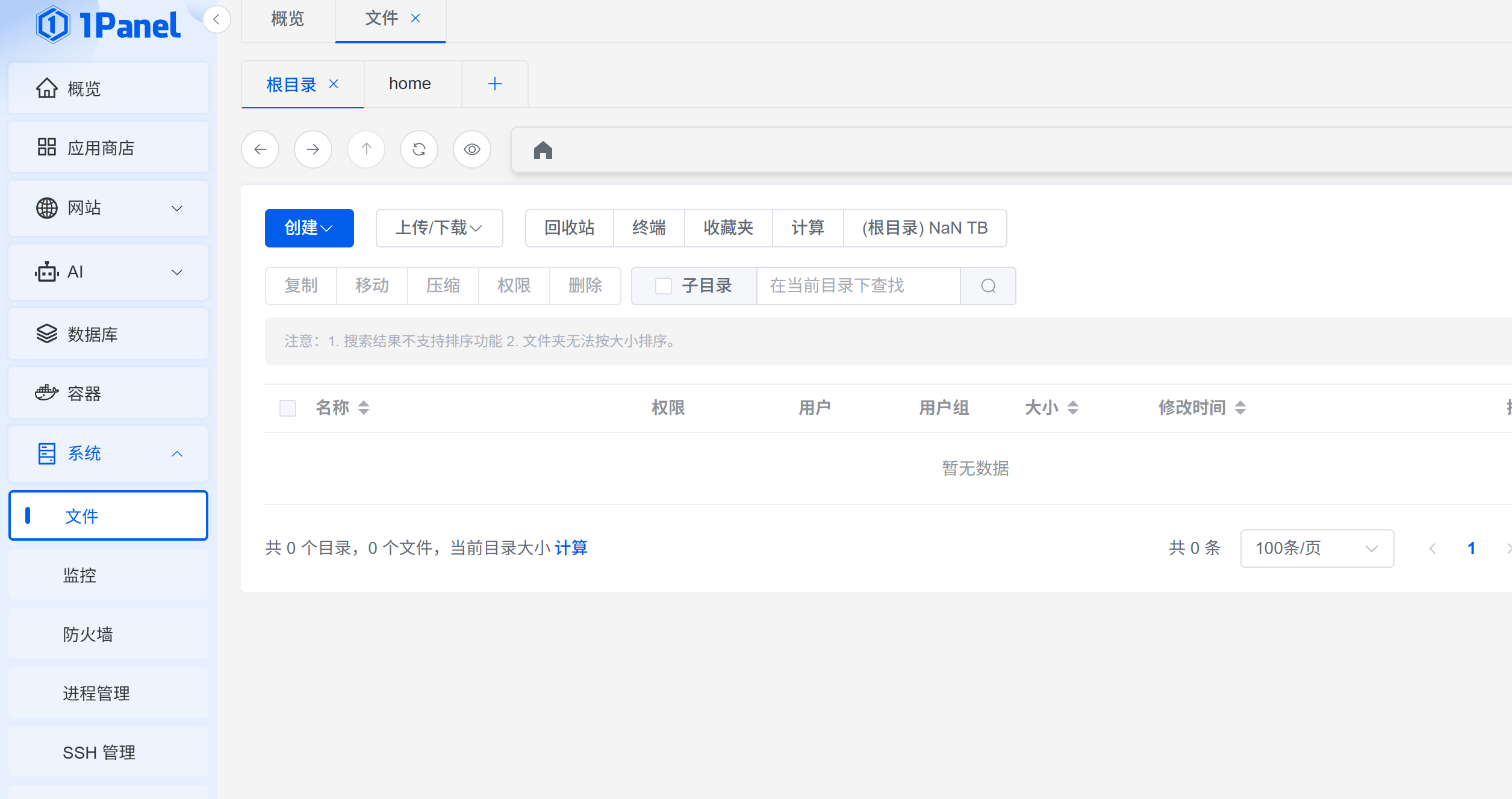Check the select-all files checkbox
Viewport: 1512px width, 799px height.
288,408
